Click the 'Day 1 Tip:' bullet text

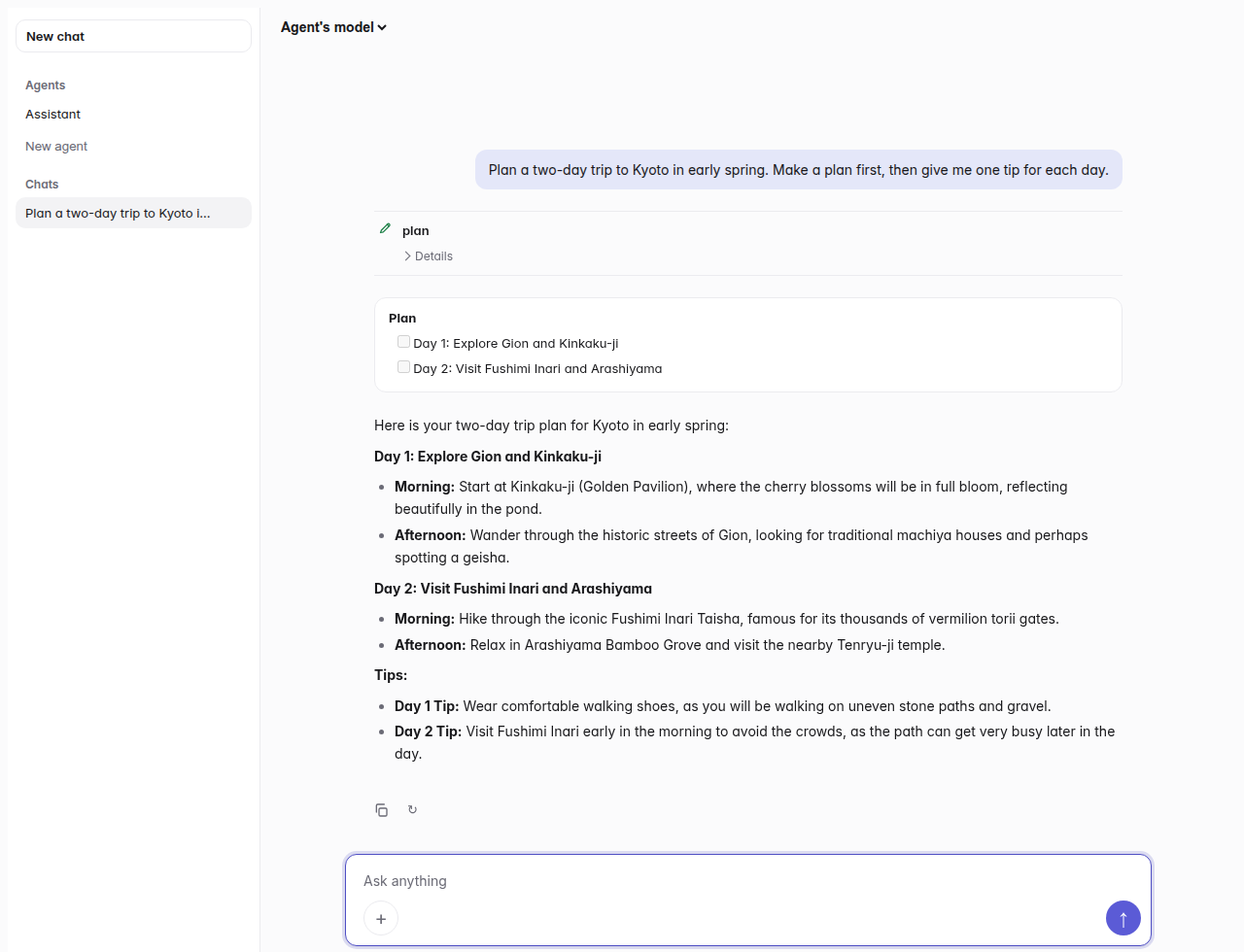(723, 706)
